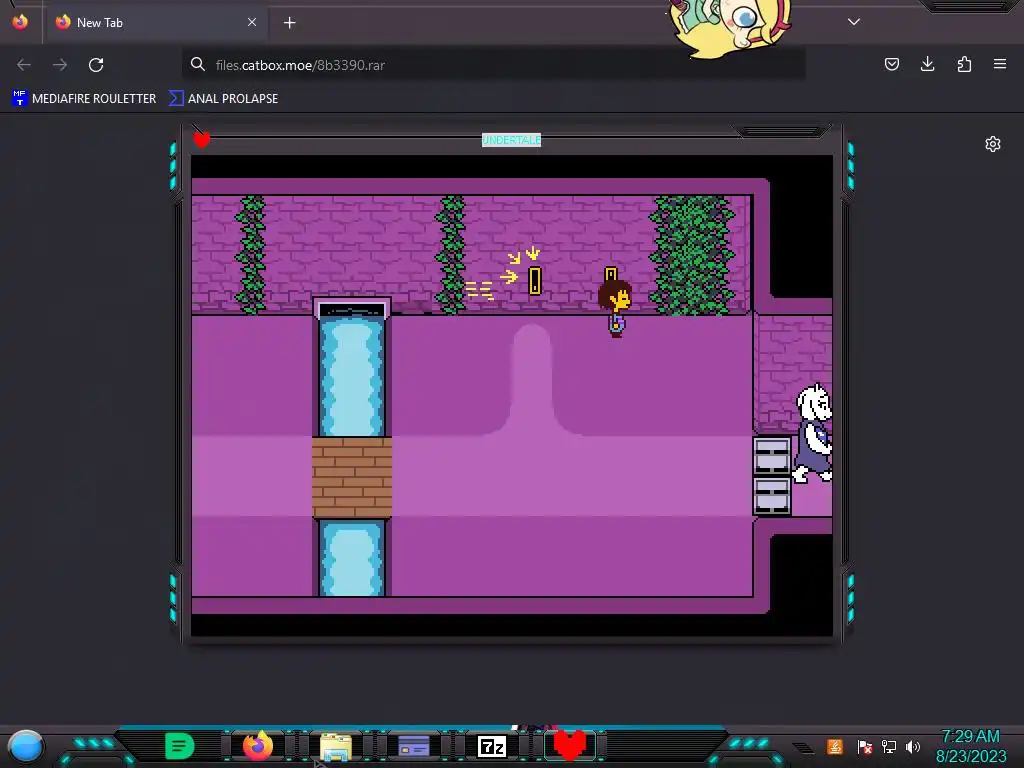Click the Frisk character sprite

tap(615, 308)
